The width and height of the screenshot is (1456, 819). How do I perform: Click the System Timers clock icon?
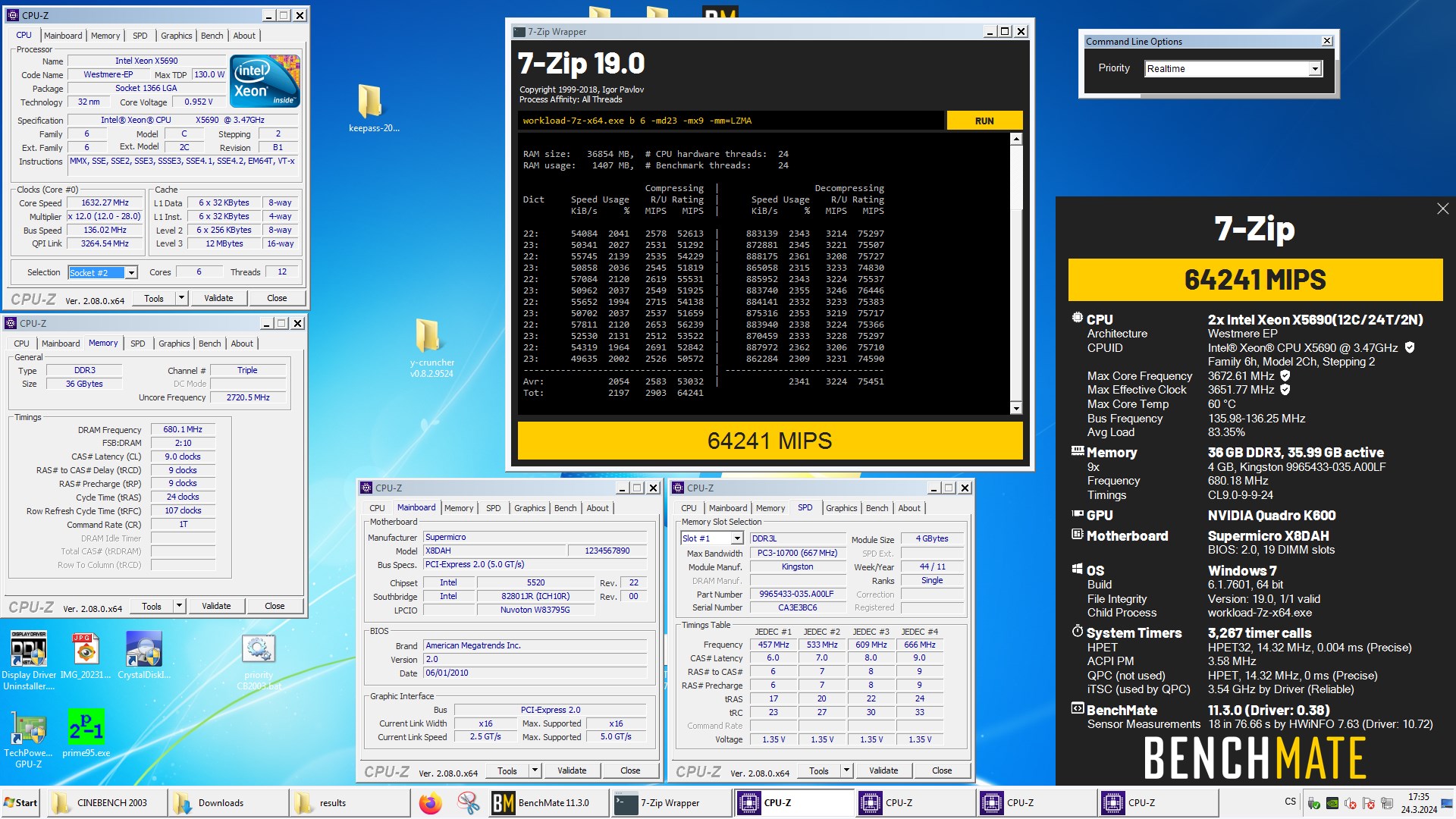click(x=1077, y=631)
